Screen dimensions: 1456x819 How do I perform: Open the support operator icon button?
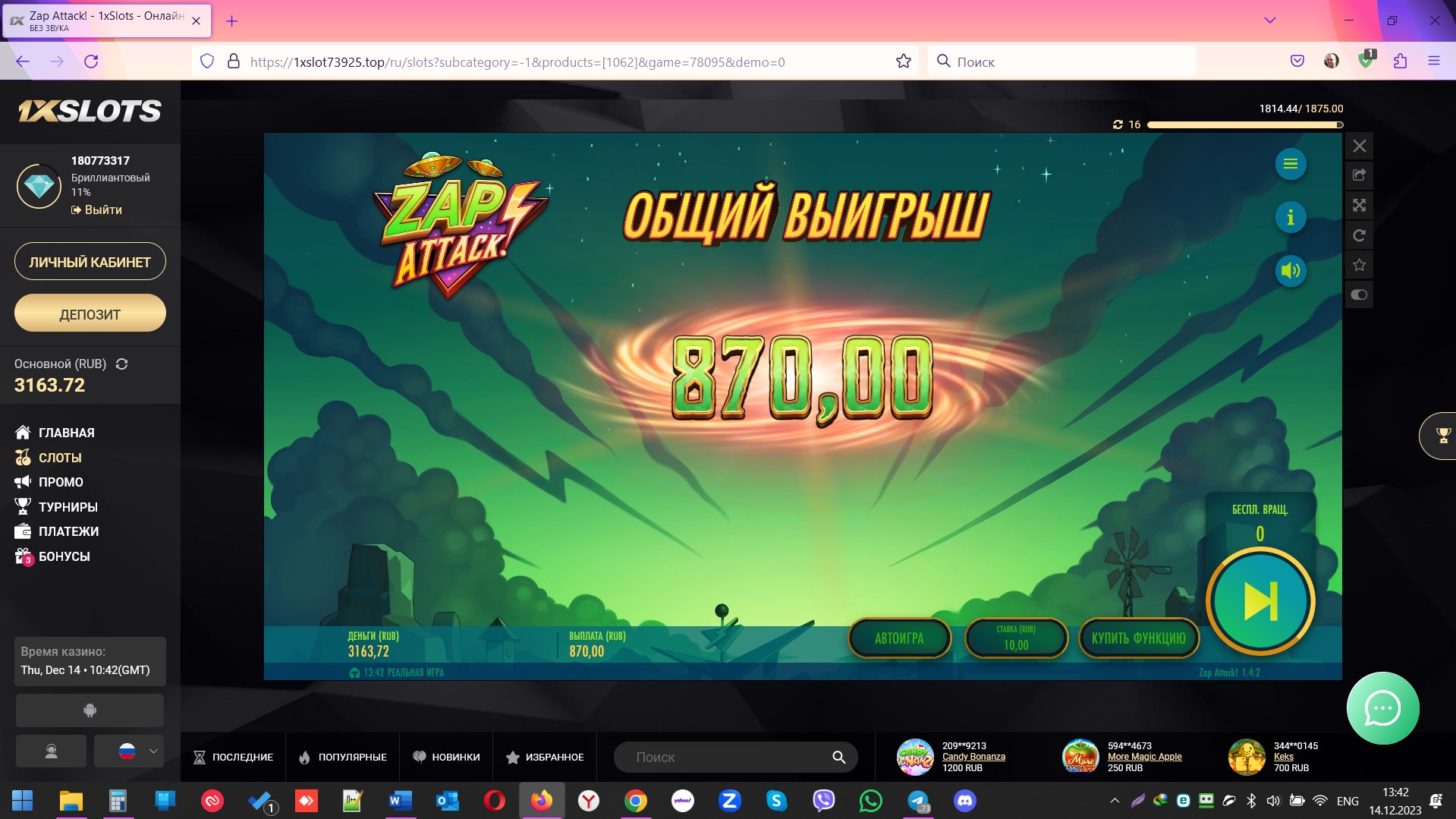(x=51, y=751)
